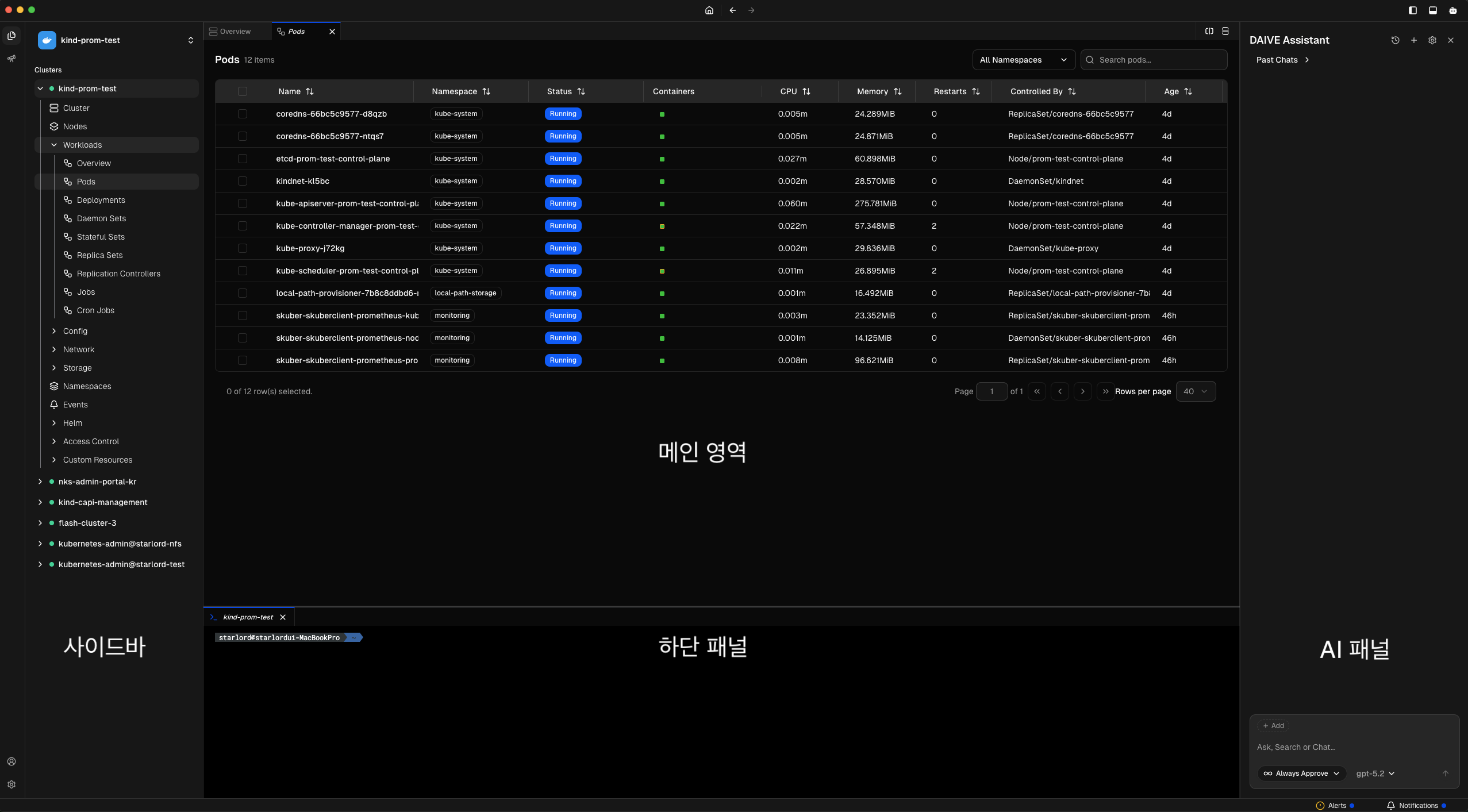Open chat history in DAIVE Assistant
The height and width of the screenshot is (812, 1468).
click(1395, 40)
